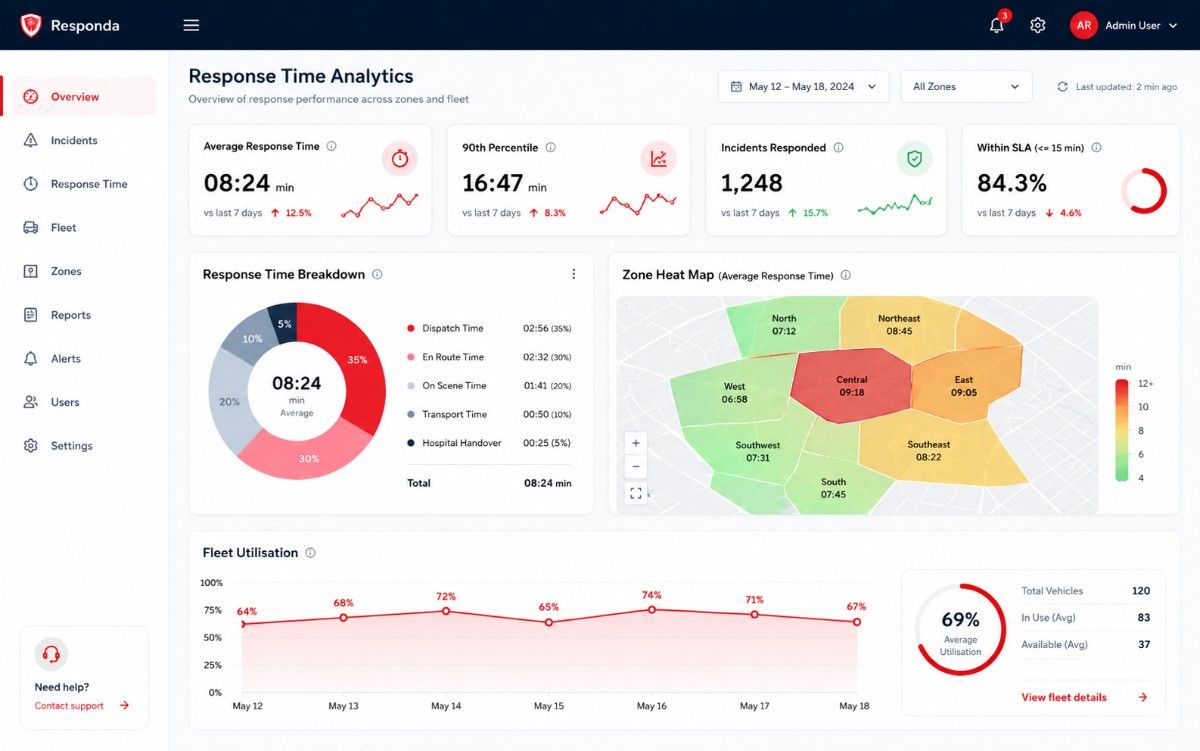Click the stopwatch icon on Average Response Time card
1200x751 pixels.
click(400, 158)
